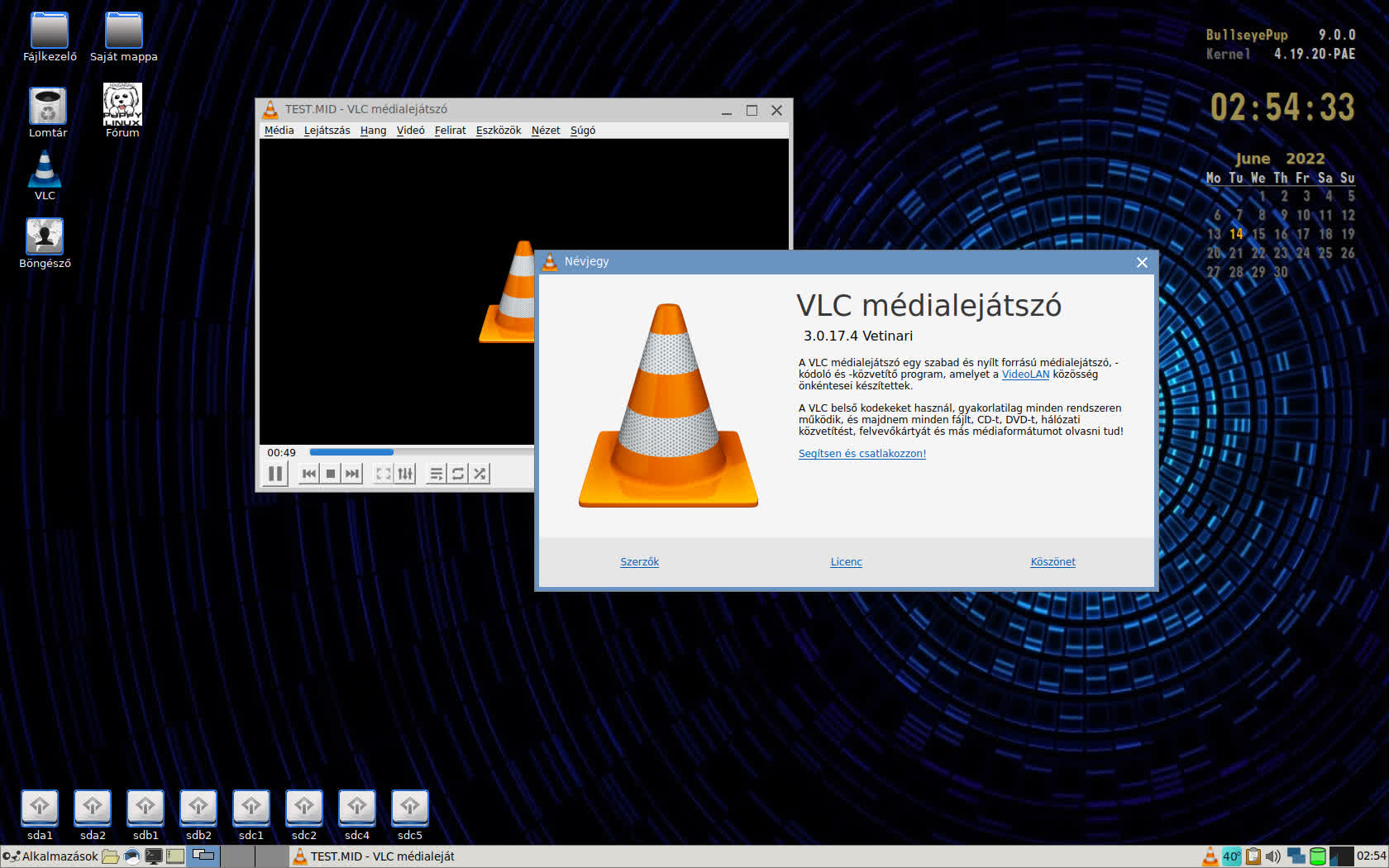This screenshot has height=868, width=1389.
Task: Click the CPU load graph in tray
Action: click(x=1341, y=856)
